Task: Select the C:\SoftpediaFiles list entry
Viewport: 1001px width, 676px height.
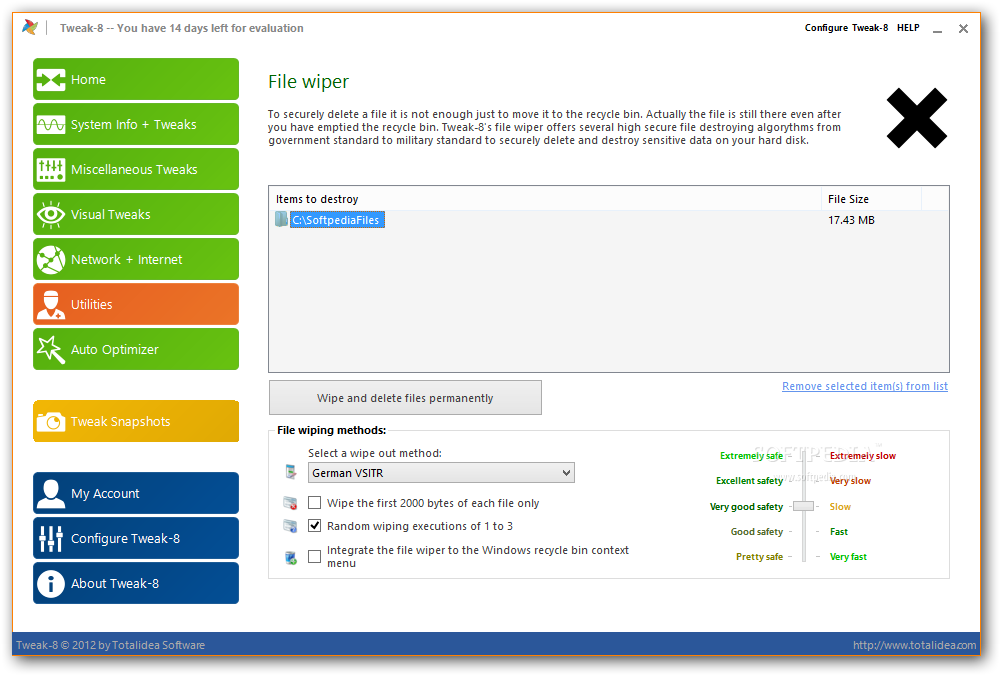Action: 337,220
